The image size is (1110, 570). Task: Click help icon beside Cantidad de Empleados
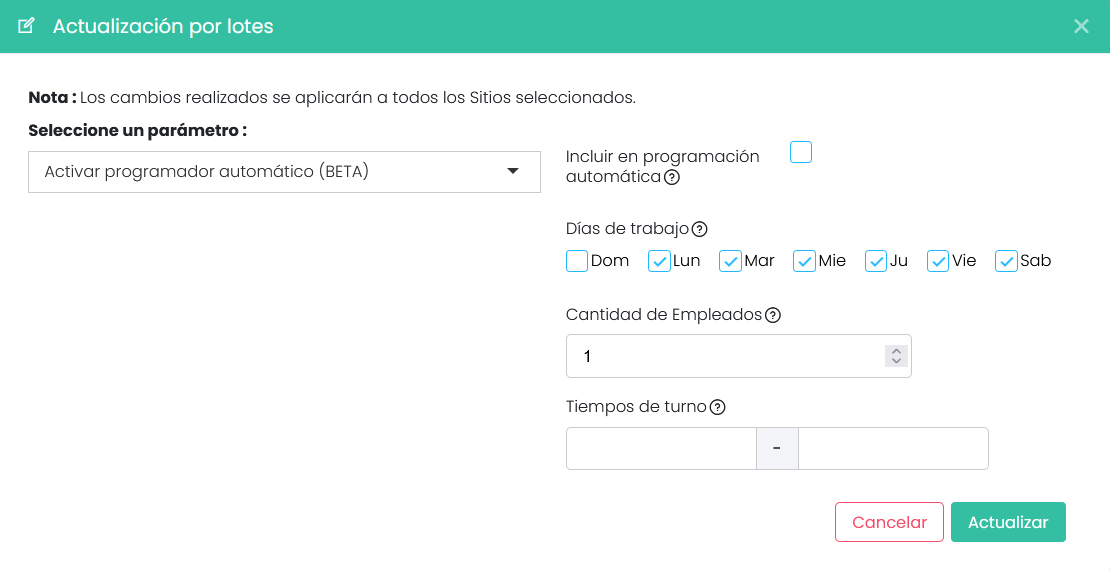tap(773, 315)
